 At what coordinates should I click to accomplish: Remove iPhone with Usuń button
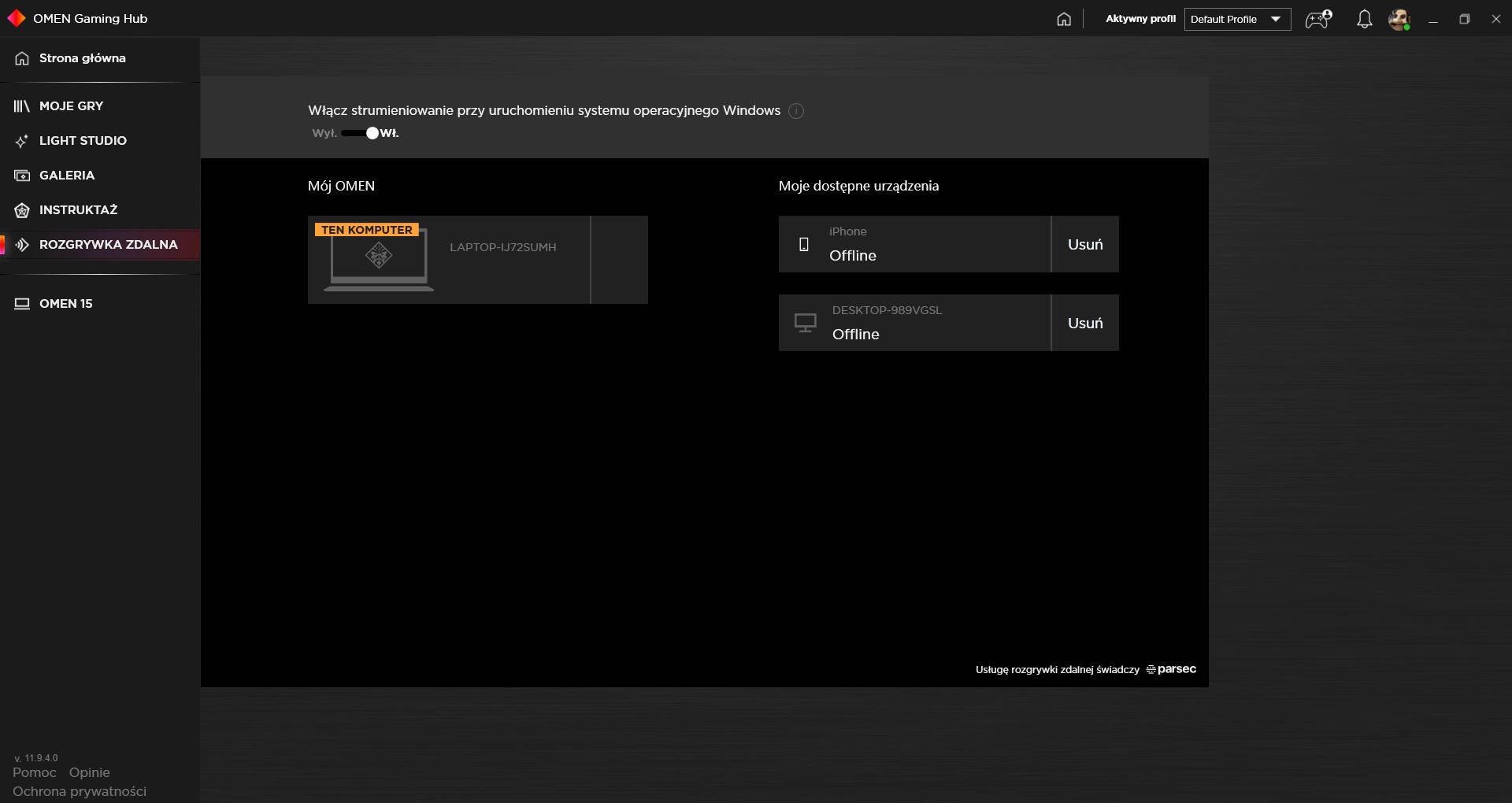point(1085,244)
